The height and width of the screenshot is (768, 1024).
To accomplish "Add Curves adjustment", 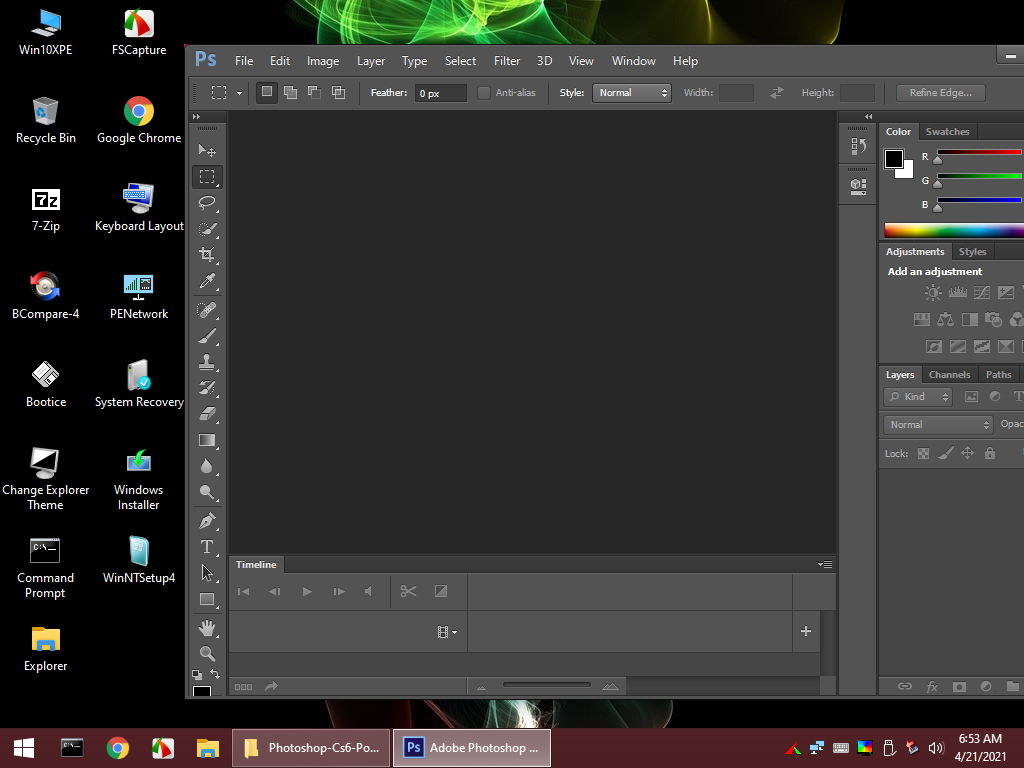I will [x=982, y=293].
